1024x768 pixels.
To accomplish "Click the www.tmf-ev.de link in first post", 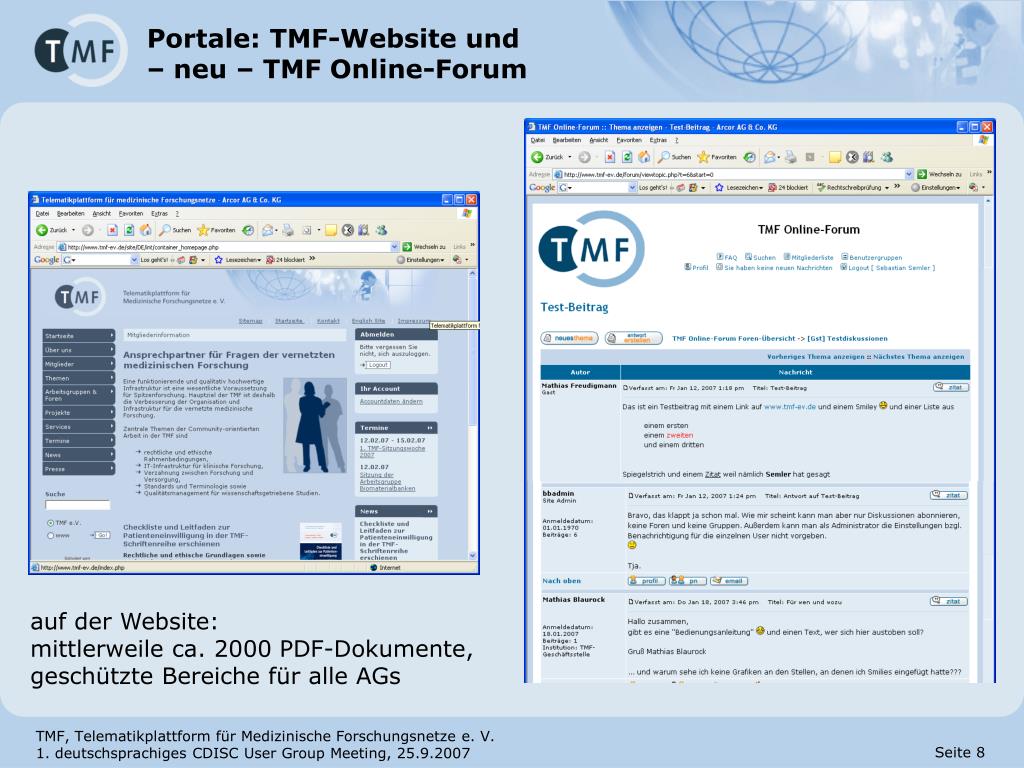I will click(790, 407).
